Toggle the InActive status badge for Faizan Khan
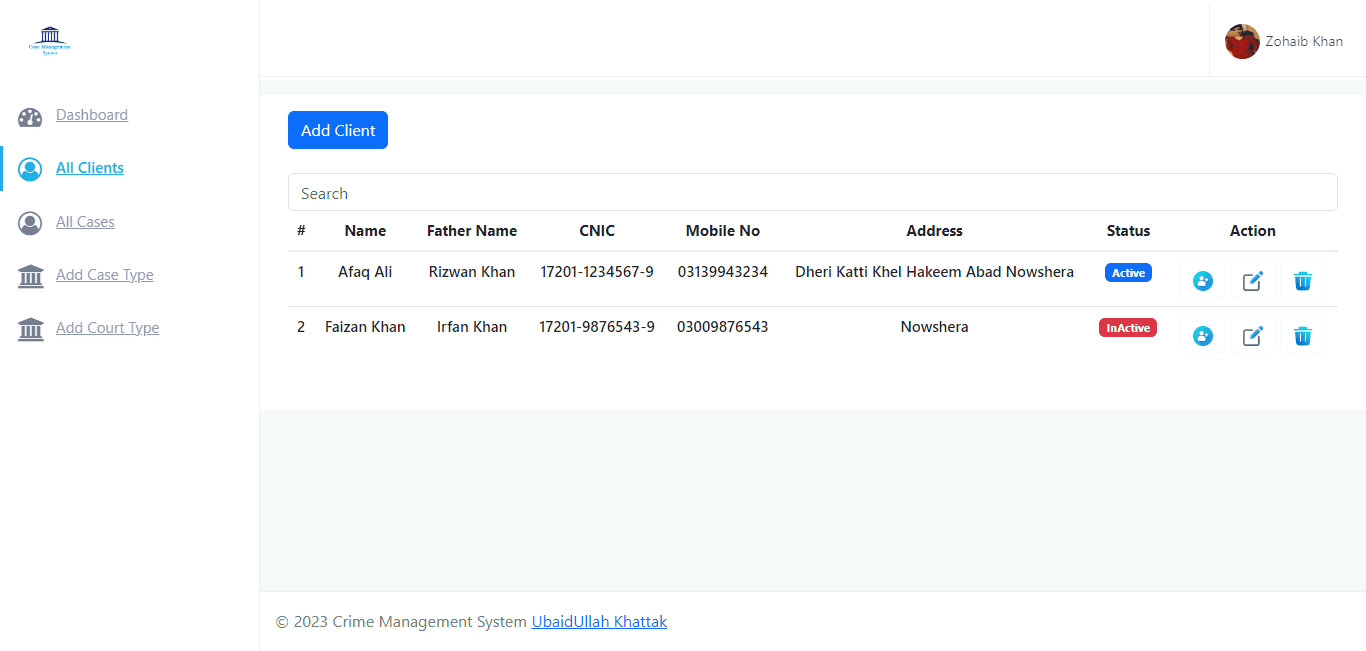 click(x=1127, y=328)
